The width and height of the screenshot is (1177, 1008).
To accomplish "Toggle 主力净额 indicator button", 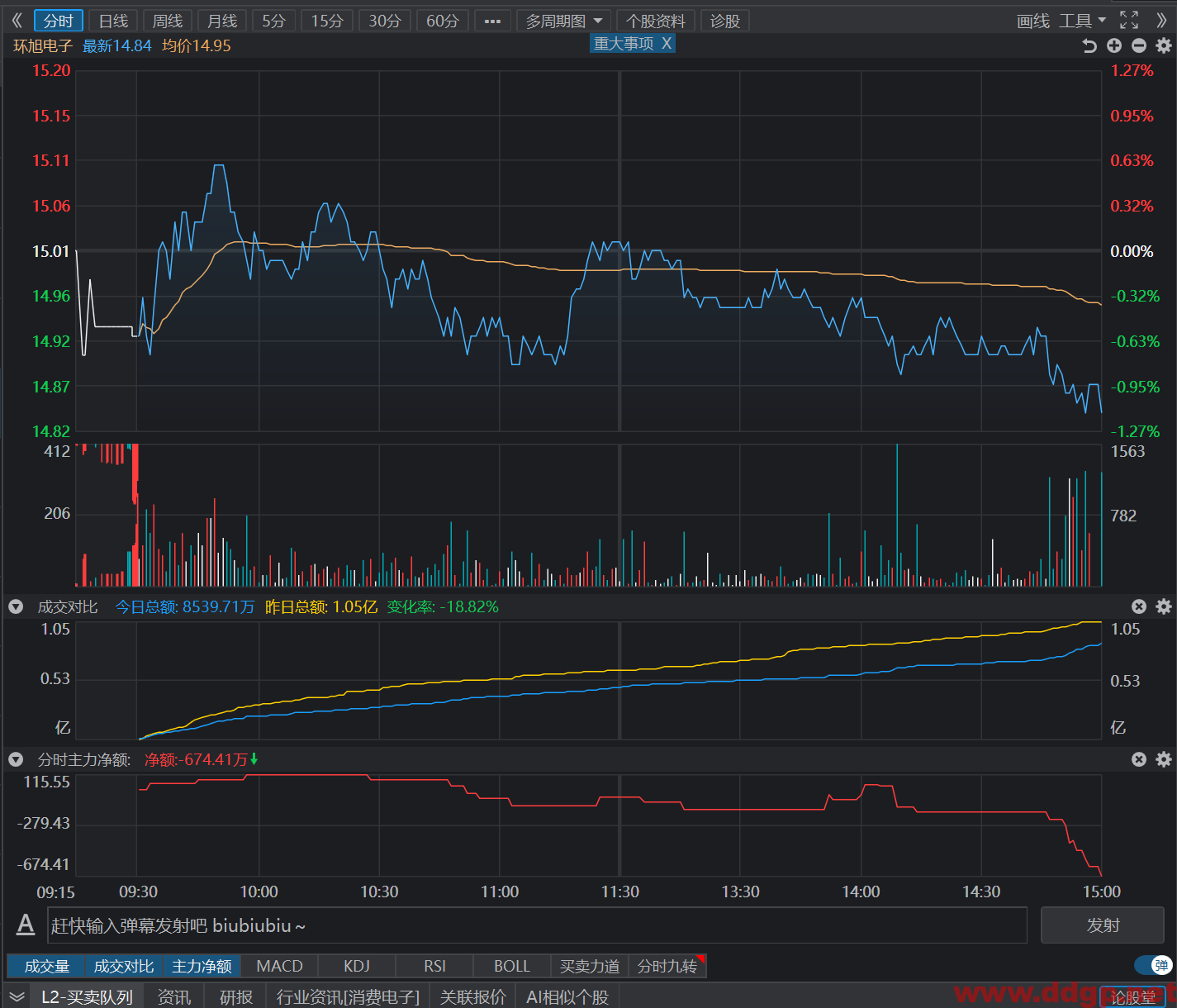I will pyautogui.click(x=202, y=966).
